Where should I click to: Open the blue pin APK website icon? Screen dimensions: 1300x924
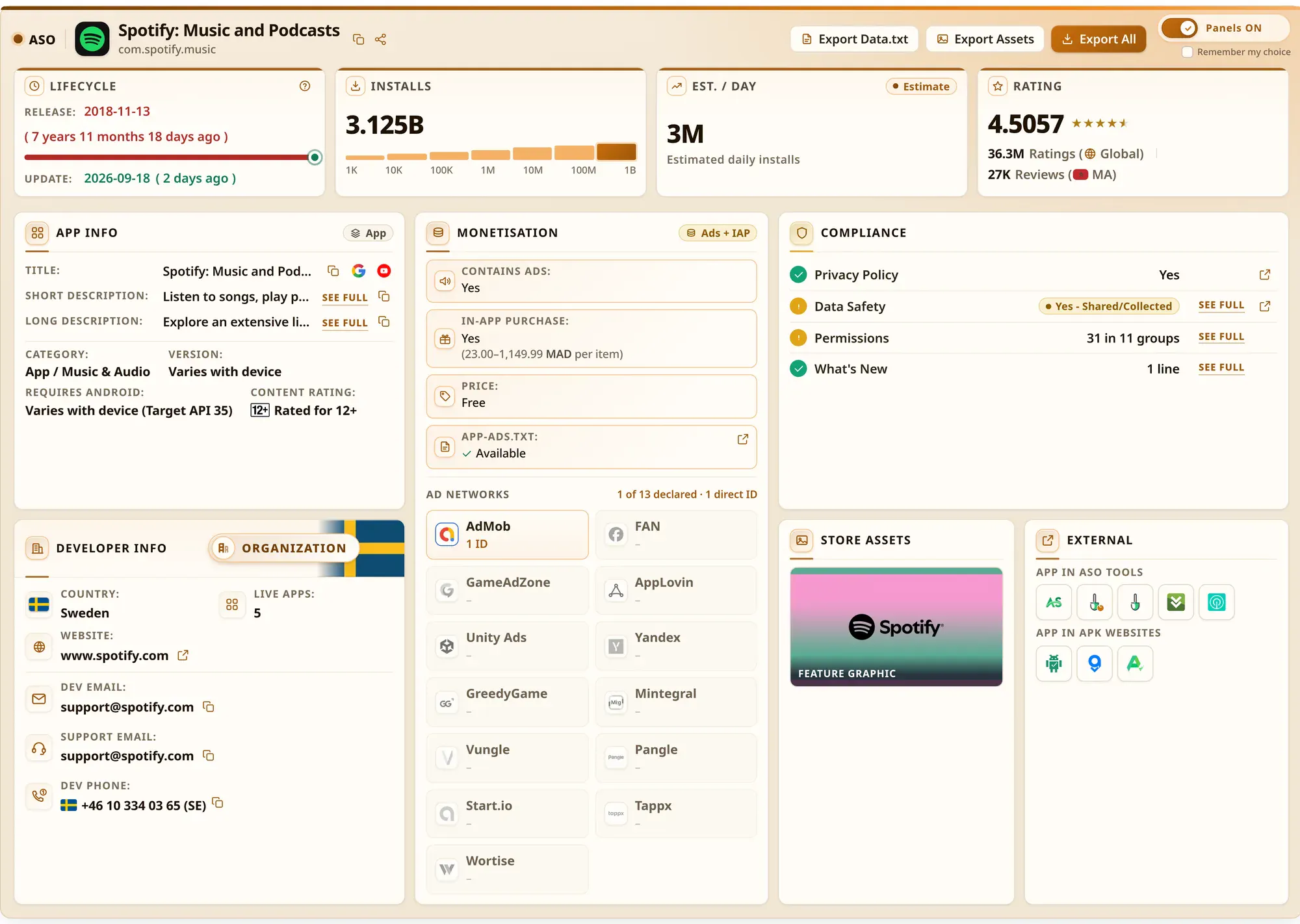(1095, 663)
